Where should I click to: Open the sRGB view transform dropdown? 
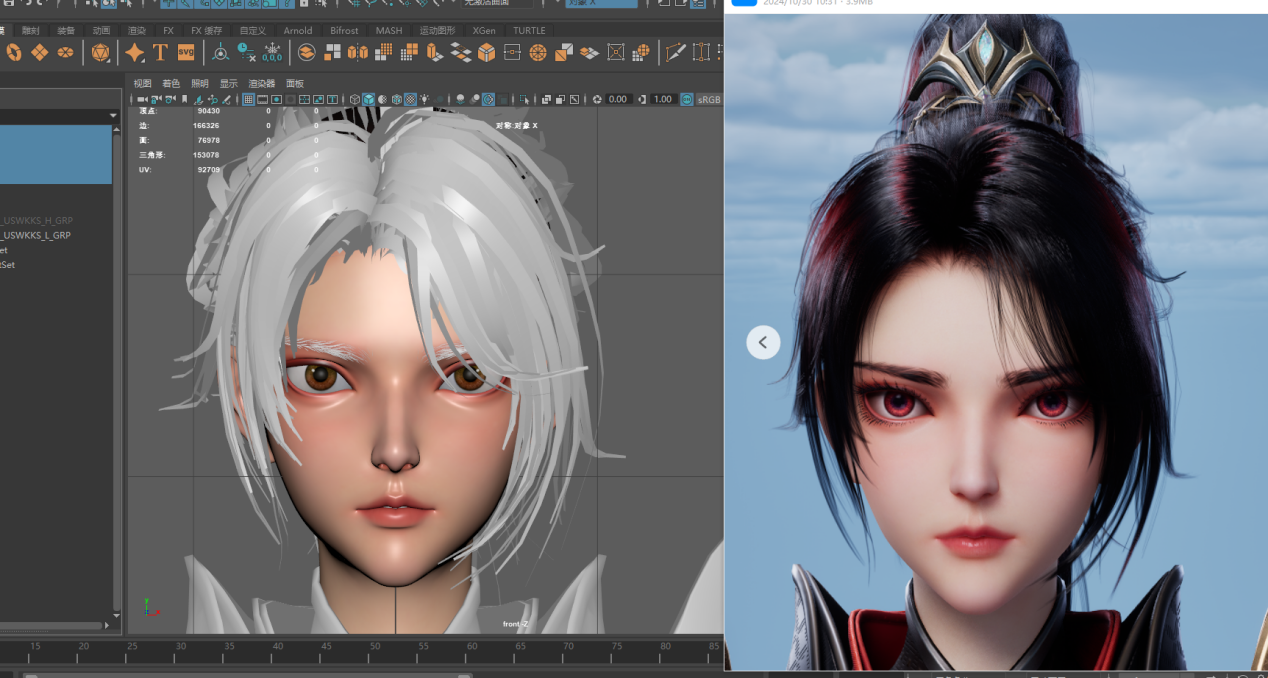(x=708, y=99)
